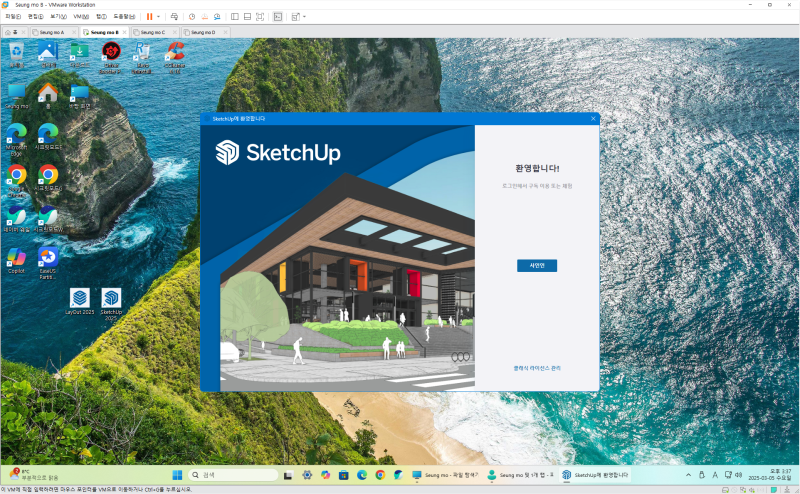
Task: Open the Windows Start menu
Action: tap(177, 475)
